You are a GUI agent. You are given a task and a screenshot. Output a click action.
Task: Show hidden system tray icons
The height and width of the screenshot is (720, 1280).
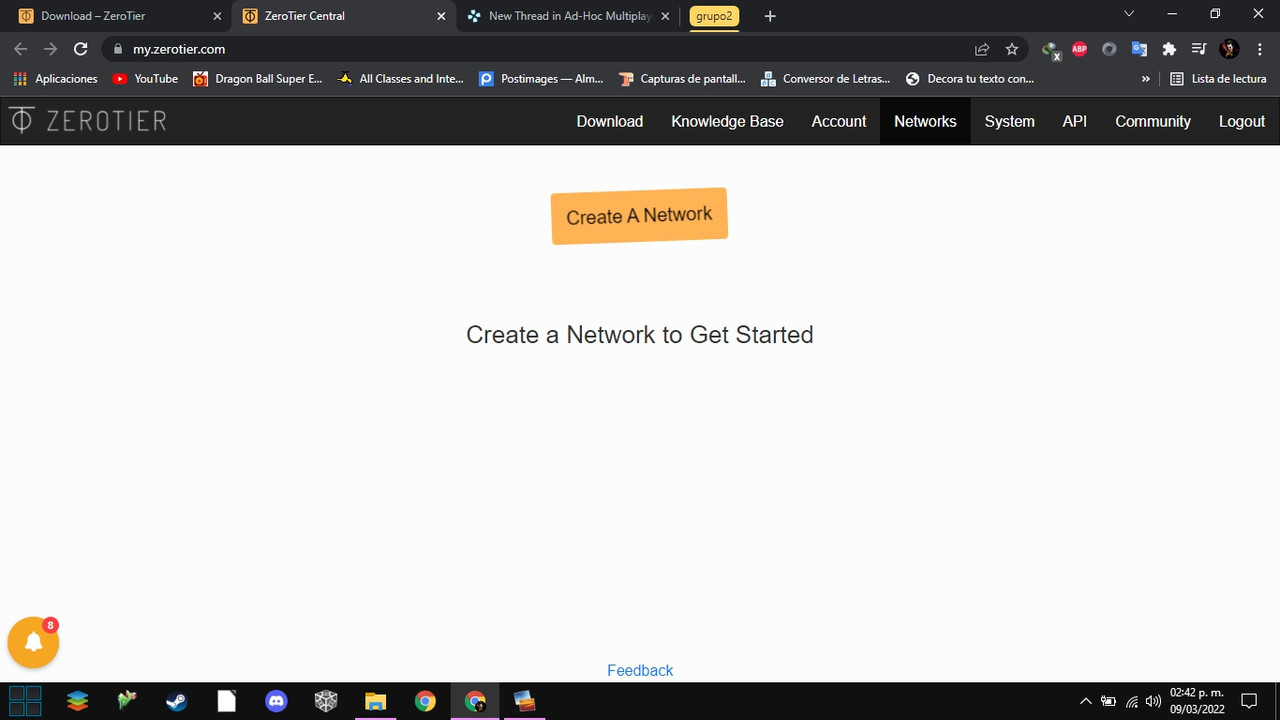pyautogui.click(x=1085, y=701)
